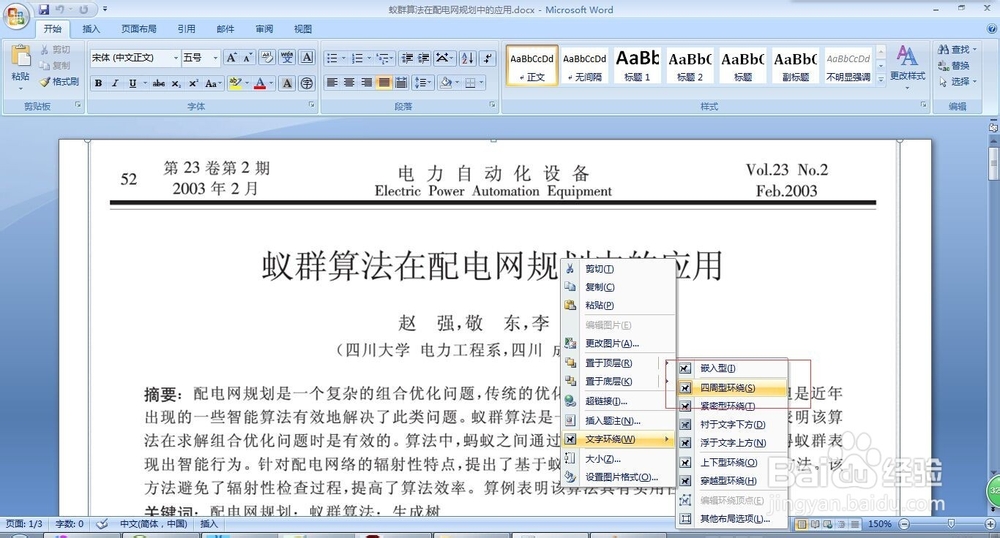Open Select (选择) dropdown in editing group
This screenshot has width=1000, height=538.
[957, 82]
